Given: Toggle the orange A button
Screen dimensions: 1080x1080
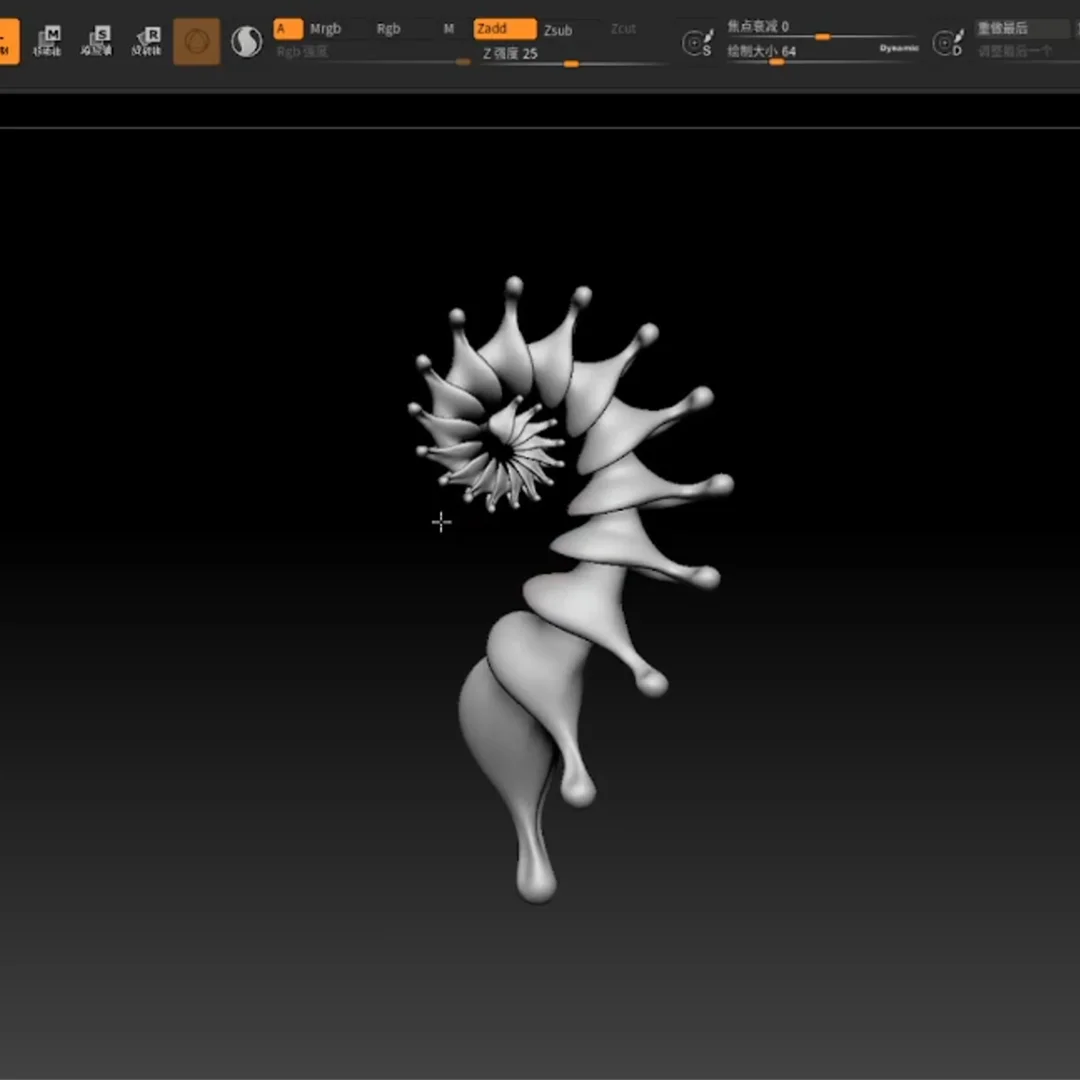Looking at the screenshot, I should (x=288, y=29).
